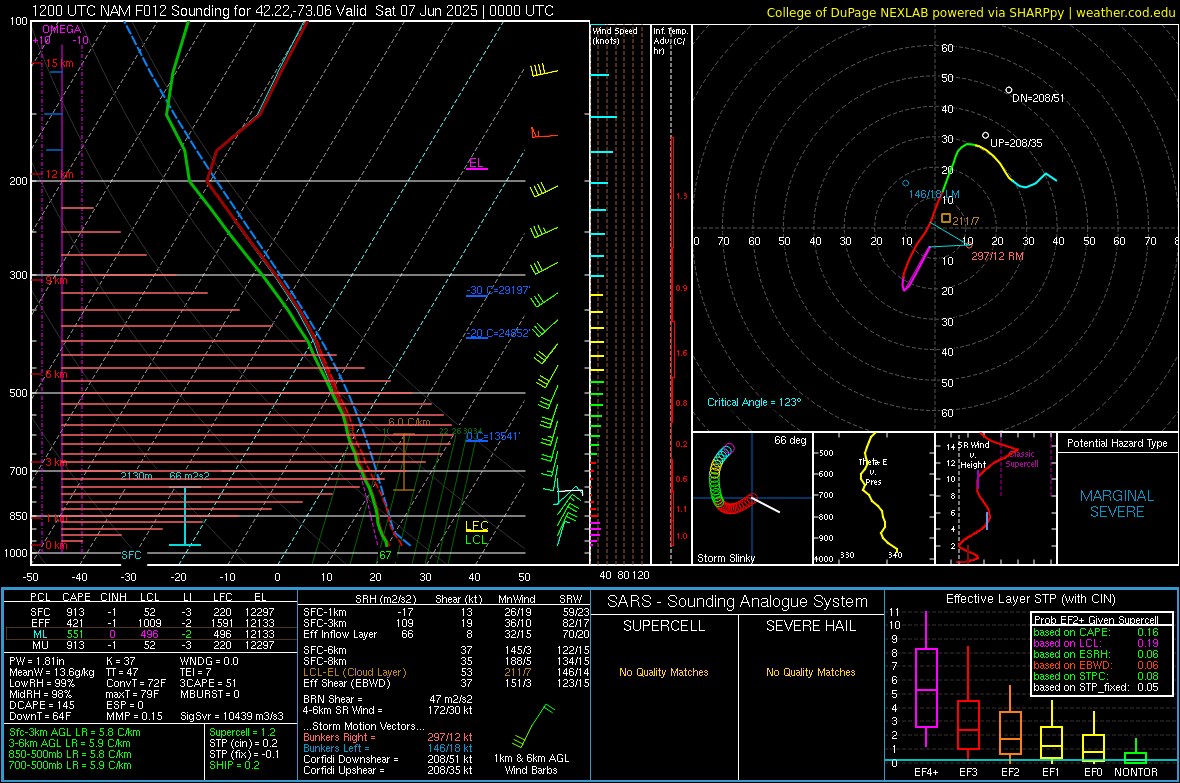Select the MU parcel row in table
The height and width of the screenshot is (783, 1180).
click(150, 645)
